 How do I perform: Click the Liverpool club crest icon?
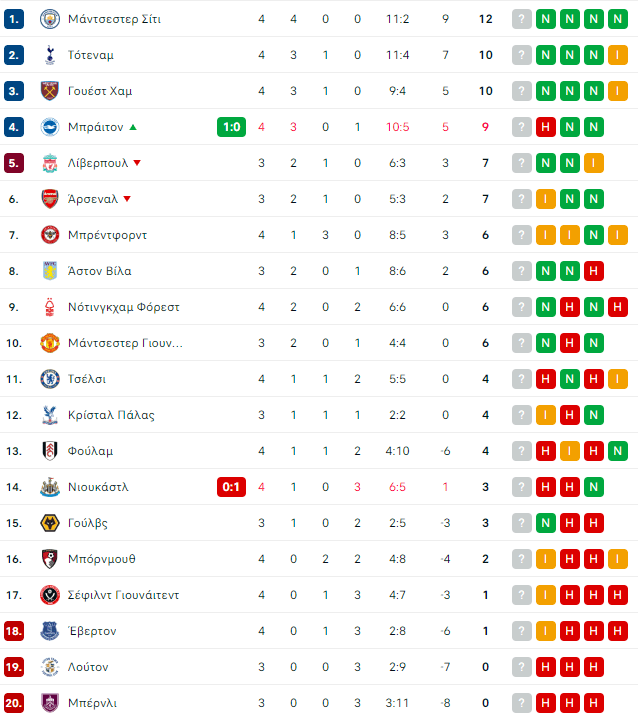[49, 163]
